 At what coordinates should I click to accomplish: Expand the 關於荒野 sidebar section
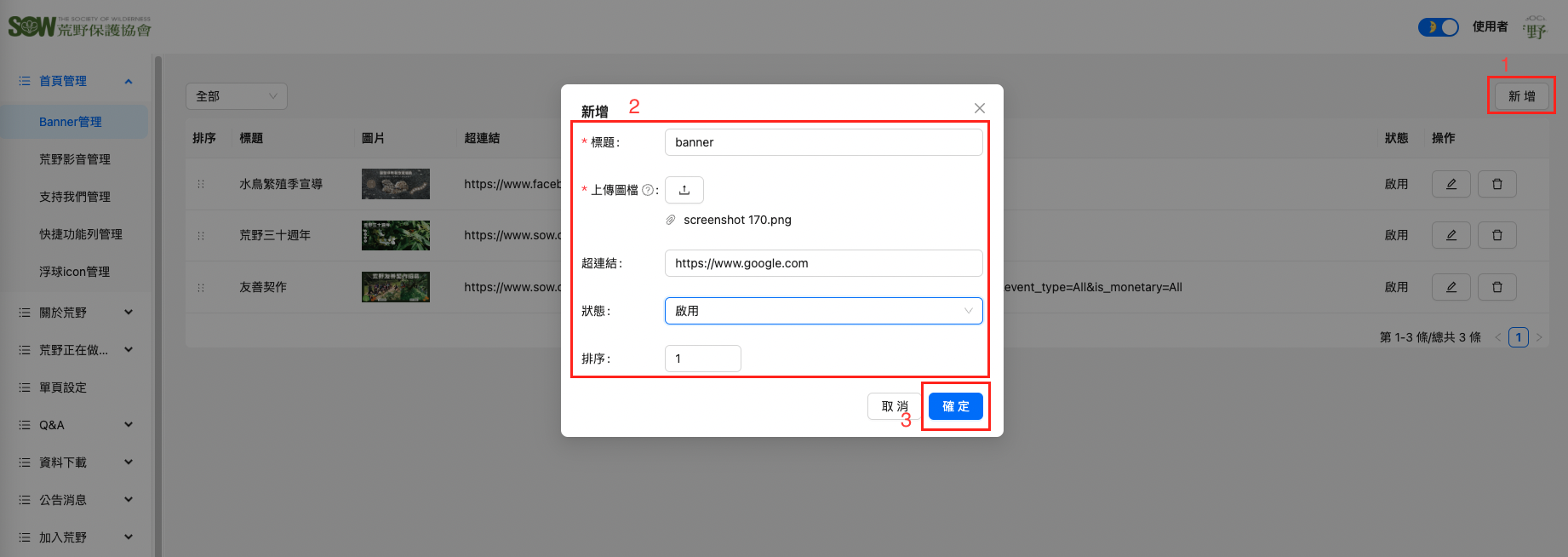pos(76,313)
